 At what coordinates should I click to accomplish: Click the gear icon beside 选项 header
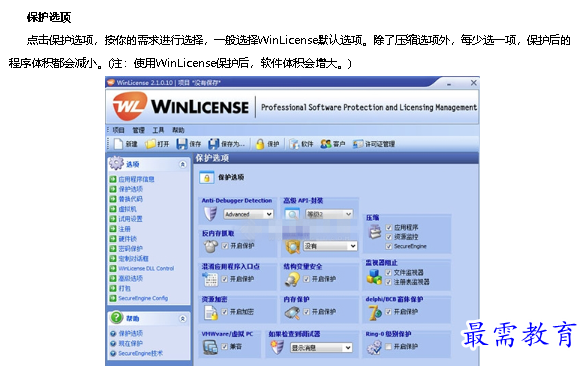point(116,163)
